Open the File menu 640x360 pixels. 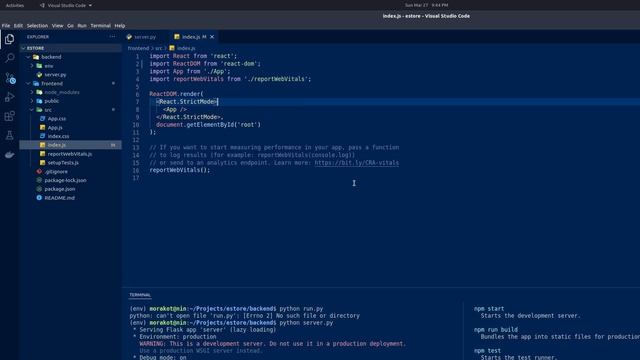(x=6, y=25)
